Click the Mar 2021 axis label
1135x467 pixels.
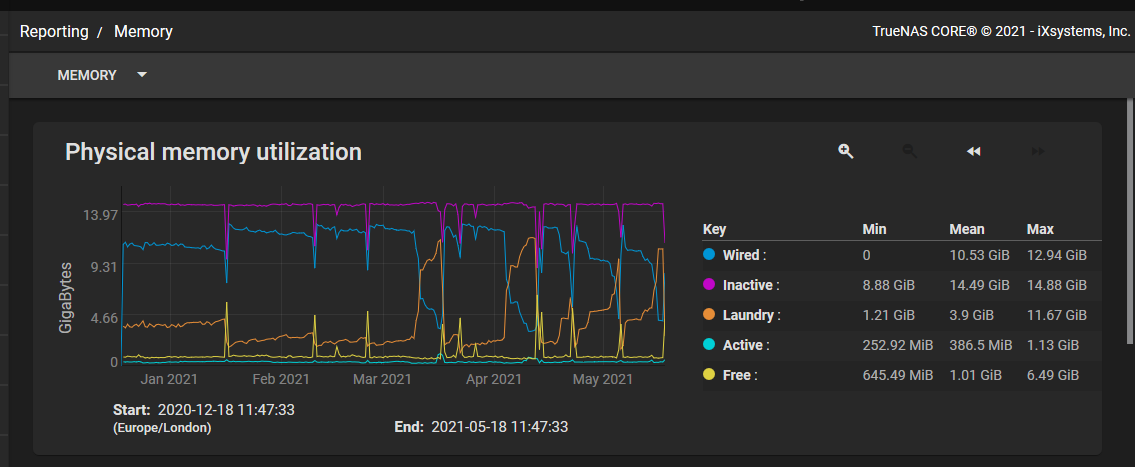(x=383, y=379)
